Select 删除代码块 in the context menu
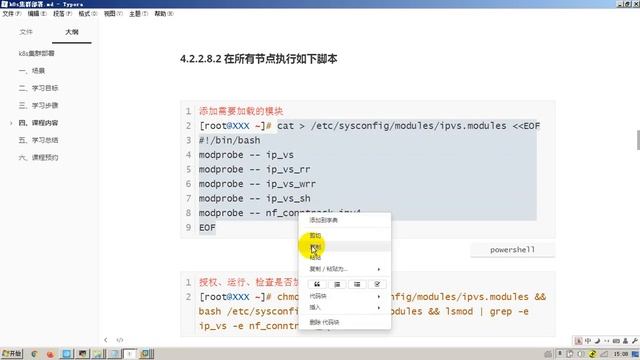Screen dimensions: 640x360 point(345,322)
